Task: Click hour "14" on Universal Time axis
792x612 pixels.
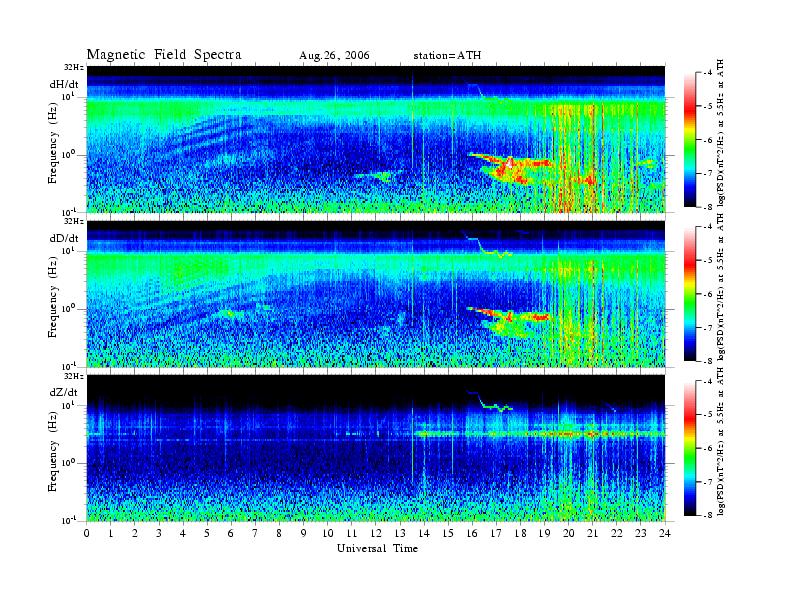Action: [x=424, y=533]
